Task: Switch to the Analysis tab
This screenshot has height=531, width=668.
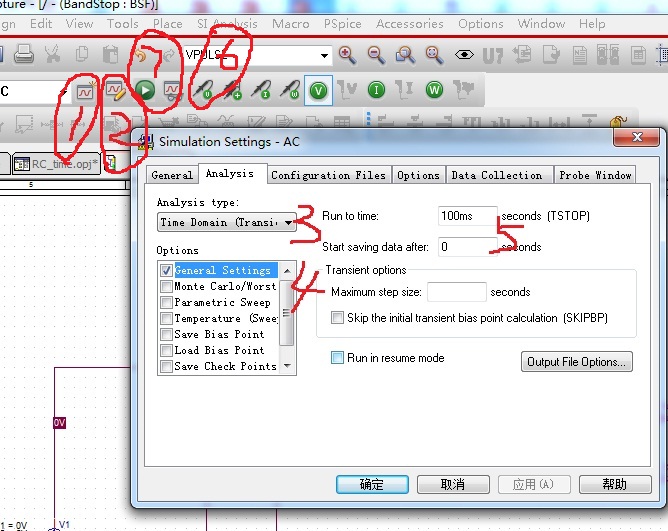Action: 230,173
